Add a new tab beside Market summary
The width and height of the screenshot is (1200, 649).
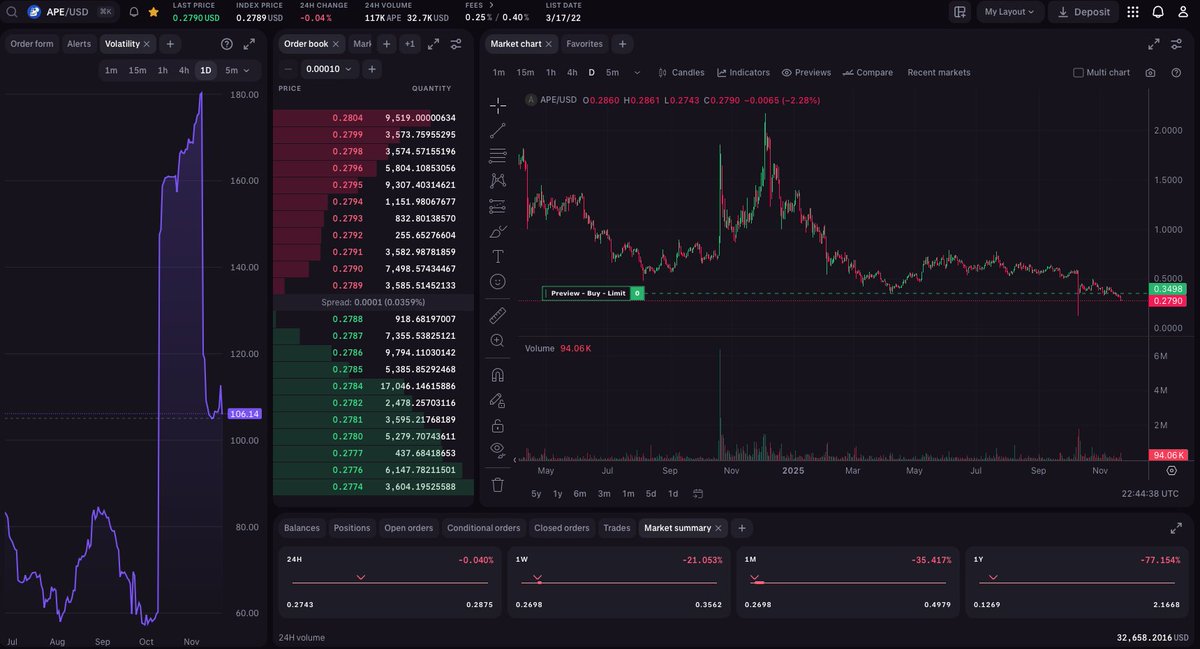pyautogui.click(x=741, y=528)
